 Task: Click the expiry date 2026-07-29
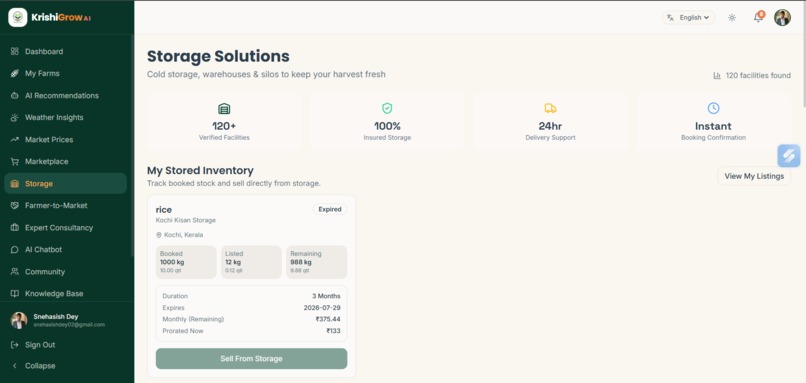click(x=322, y=308)
